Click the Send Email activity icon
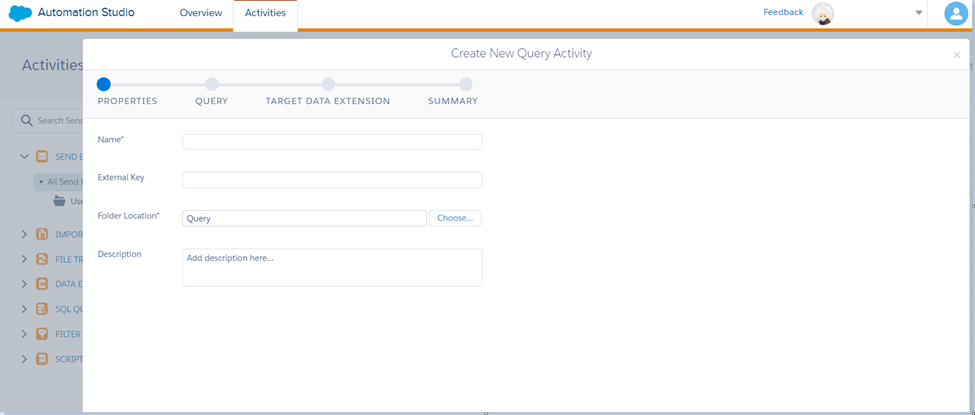The width and height of the screenshot is (975, 415). 42,157
